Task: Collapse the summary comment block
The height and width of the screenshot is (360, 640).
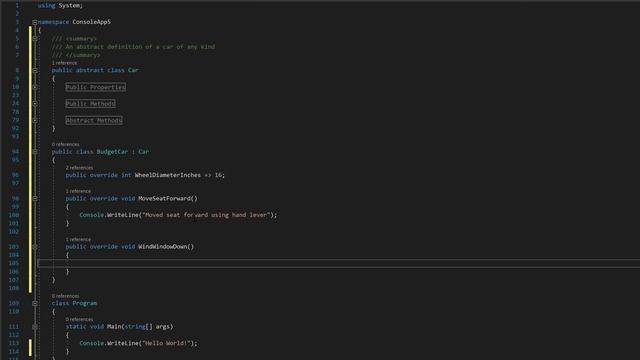Action: (x=35, y=38)
